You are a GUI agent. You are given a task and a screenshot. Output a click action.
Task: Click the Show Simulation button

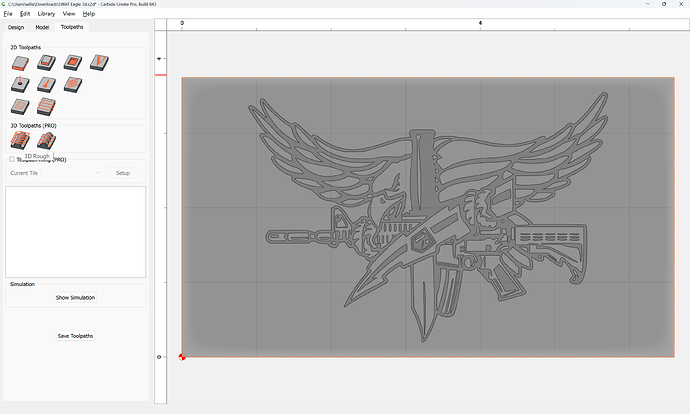75,298
